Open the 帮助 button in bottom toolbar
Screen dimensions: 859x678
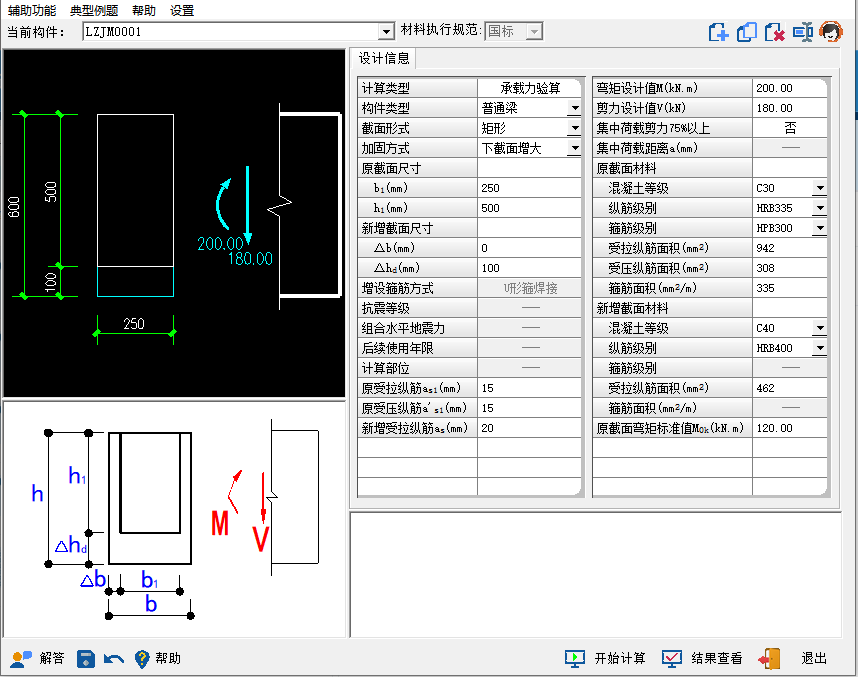tap(158, 658)
